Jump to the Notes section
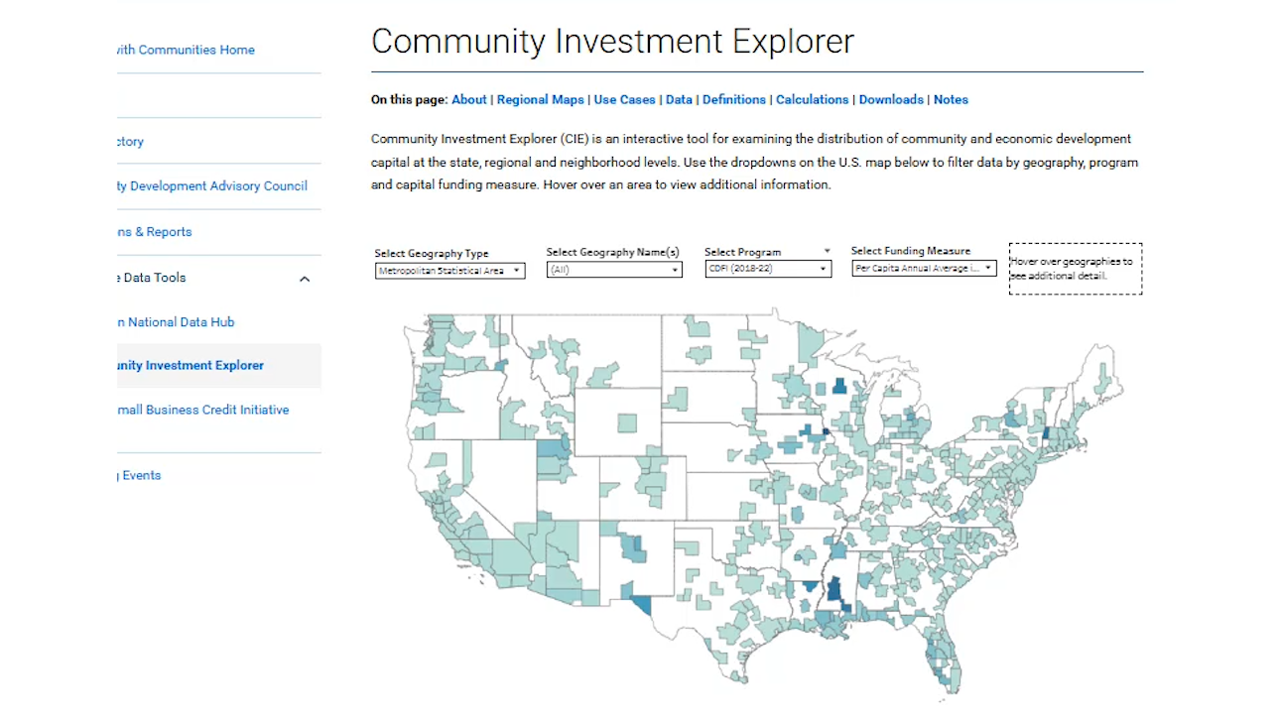 coord(951,100)
